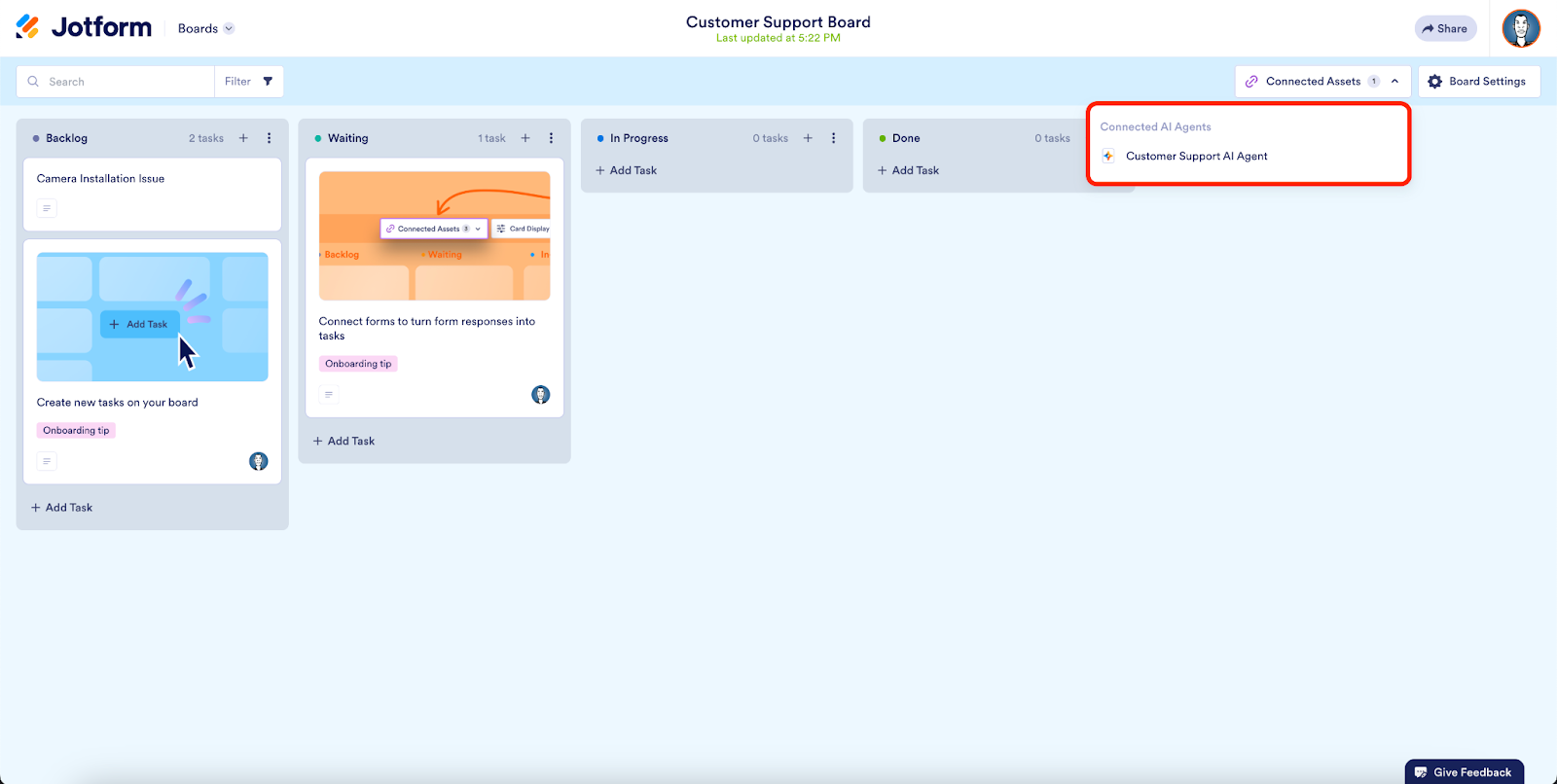Screen dimensions: 1557x784
Task: Click description icon on Create new tasks card
Action: coord(47,461)
